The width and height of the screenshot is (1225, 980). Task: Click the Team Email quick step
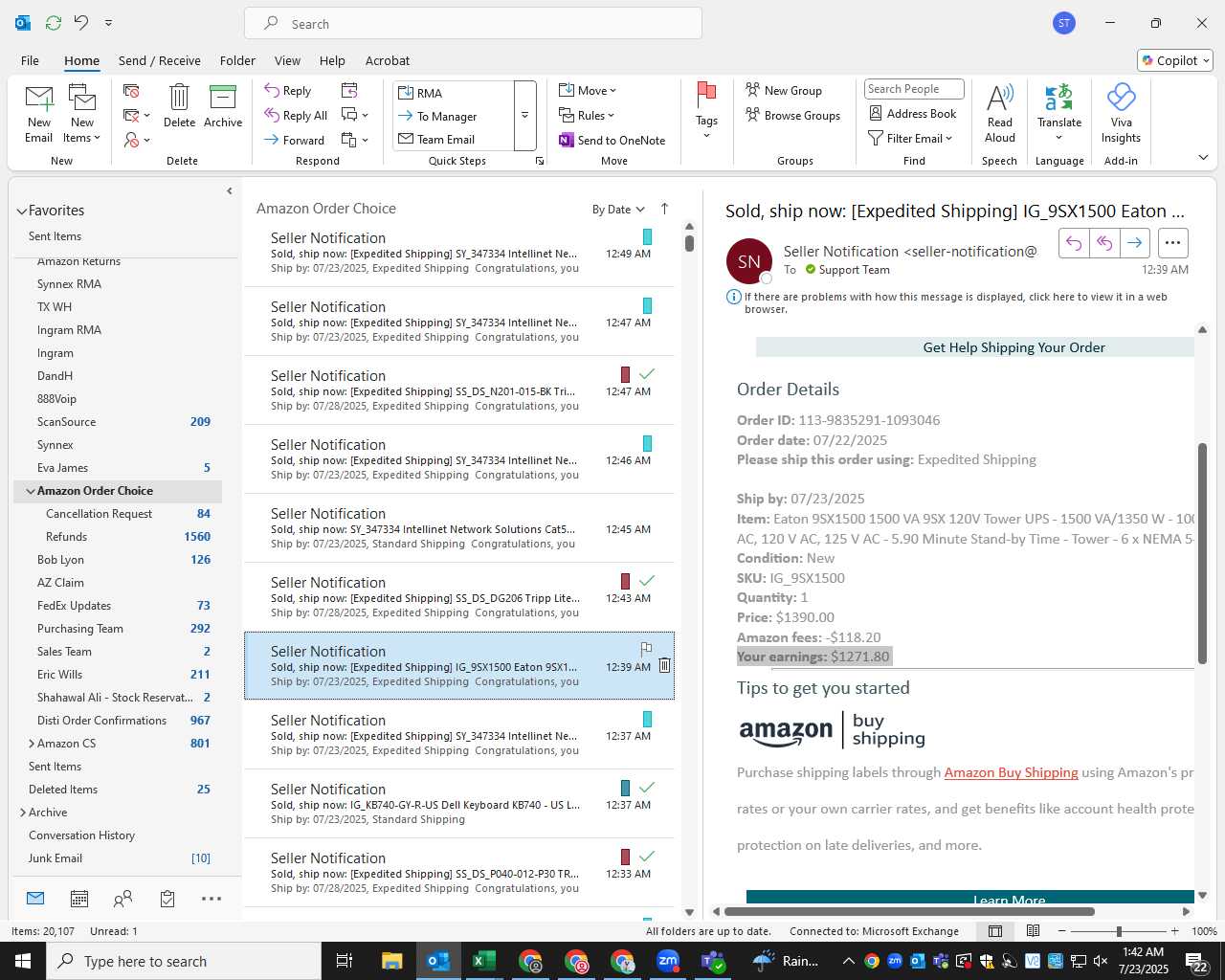tap(454, 139)
